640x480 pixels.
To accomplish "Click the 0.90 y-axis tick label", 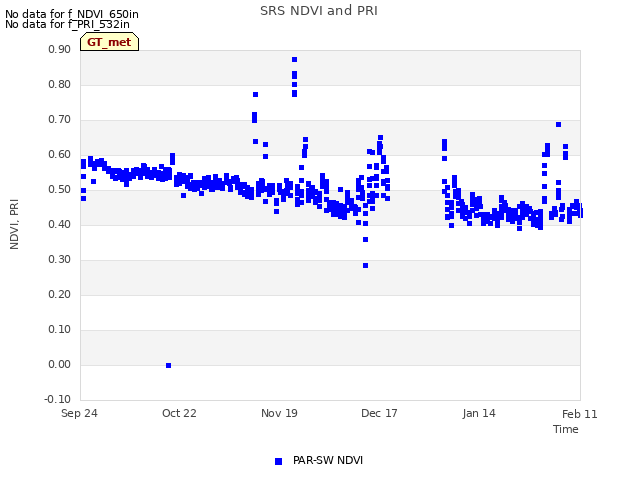I will 60,49.
